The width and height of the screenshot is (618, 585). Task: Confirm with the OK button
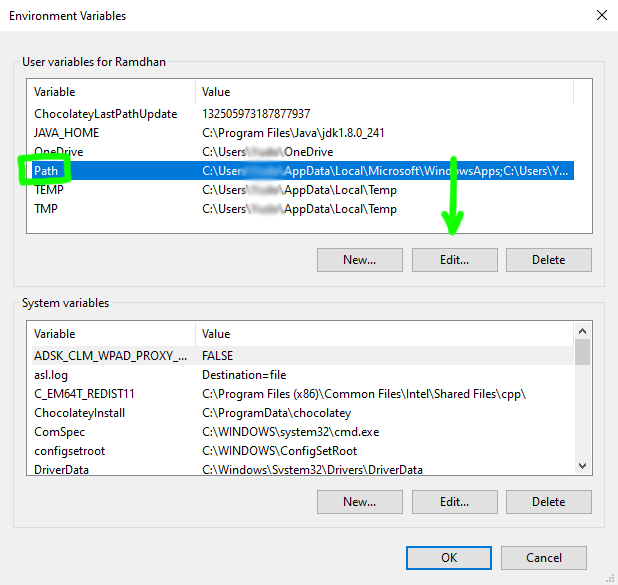tap(449, 558)
